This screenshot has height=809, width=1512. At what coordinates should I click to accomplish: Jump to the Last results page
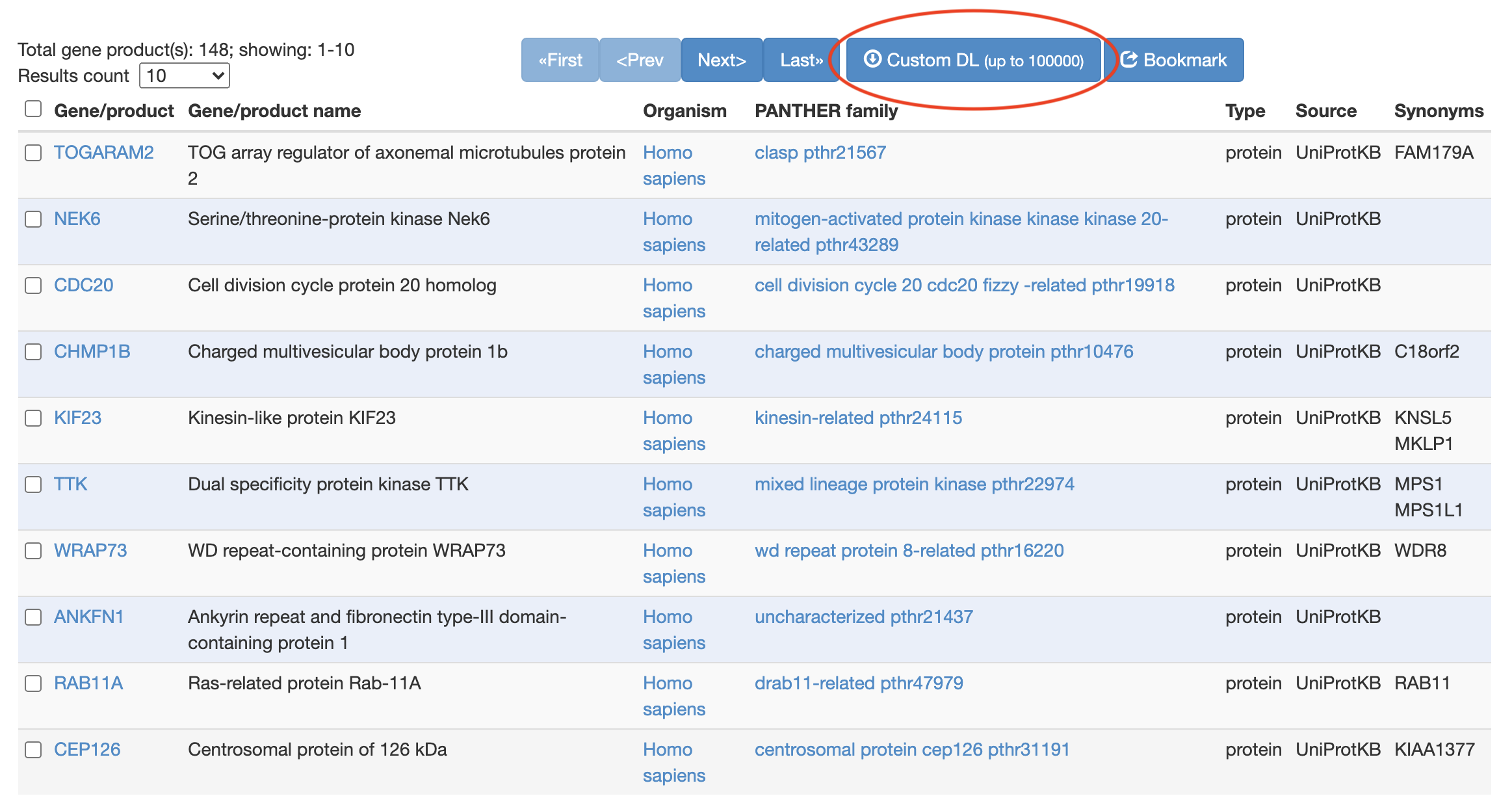coord(801,60)
